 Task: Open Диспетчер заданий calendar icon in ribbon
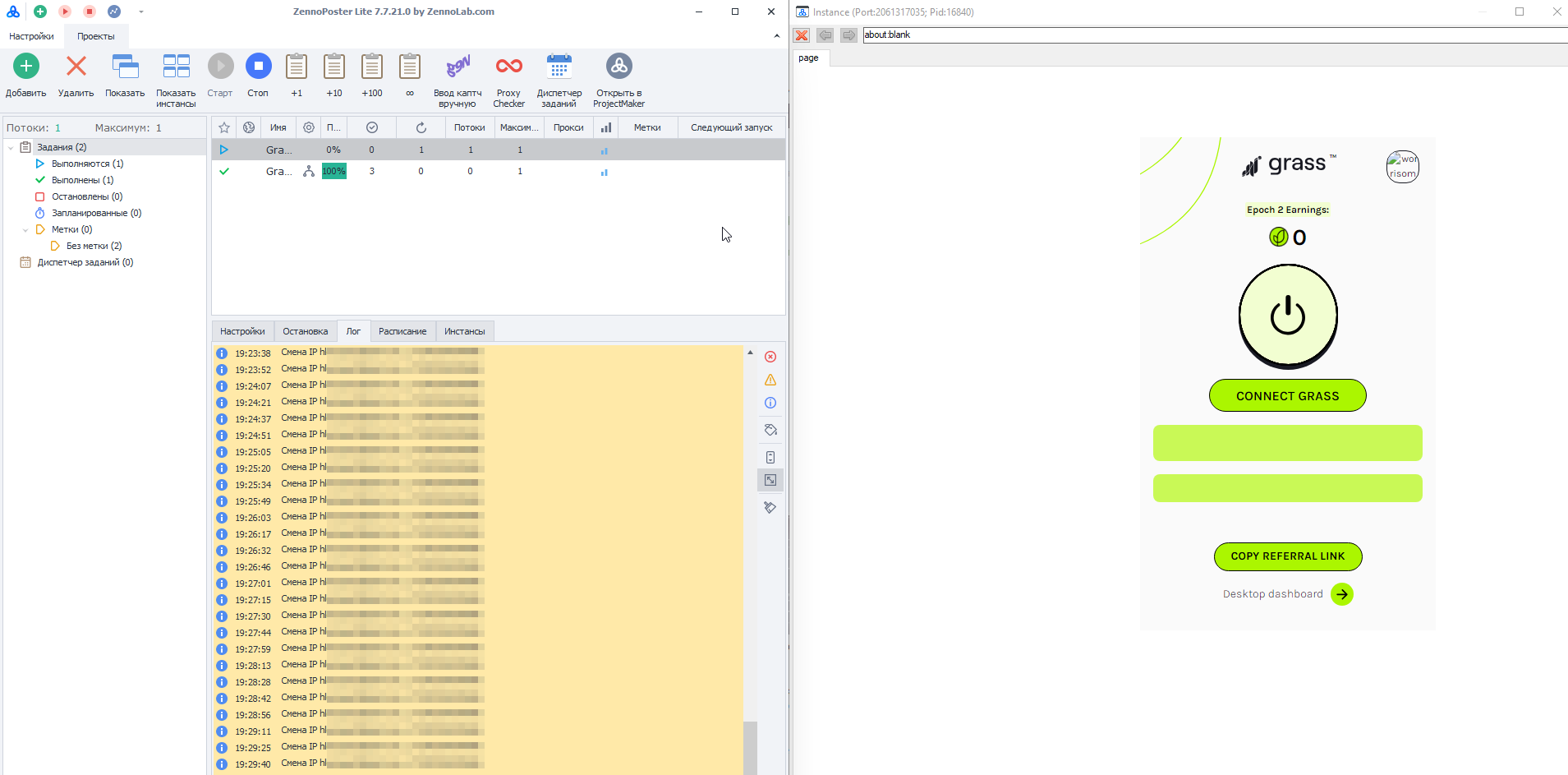559,66
